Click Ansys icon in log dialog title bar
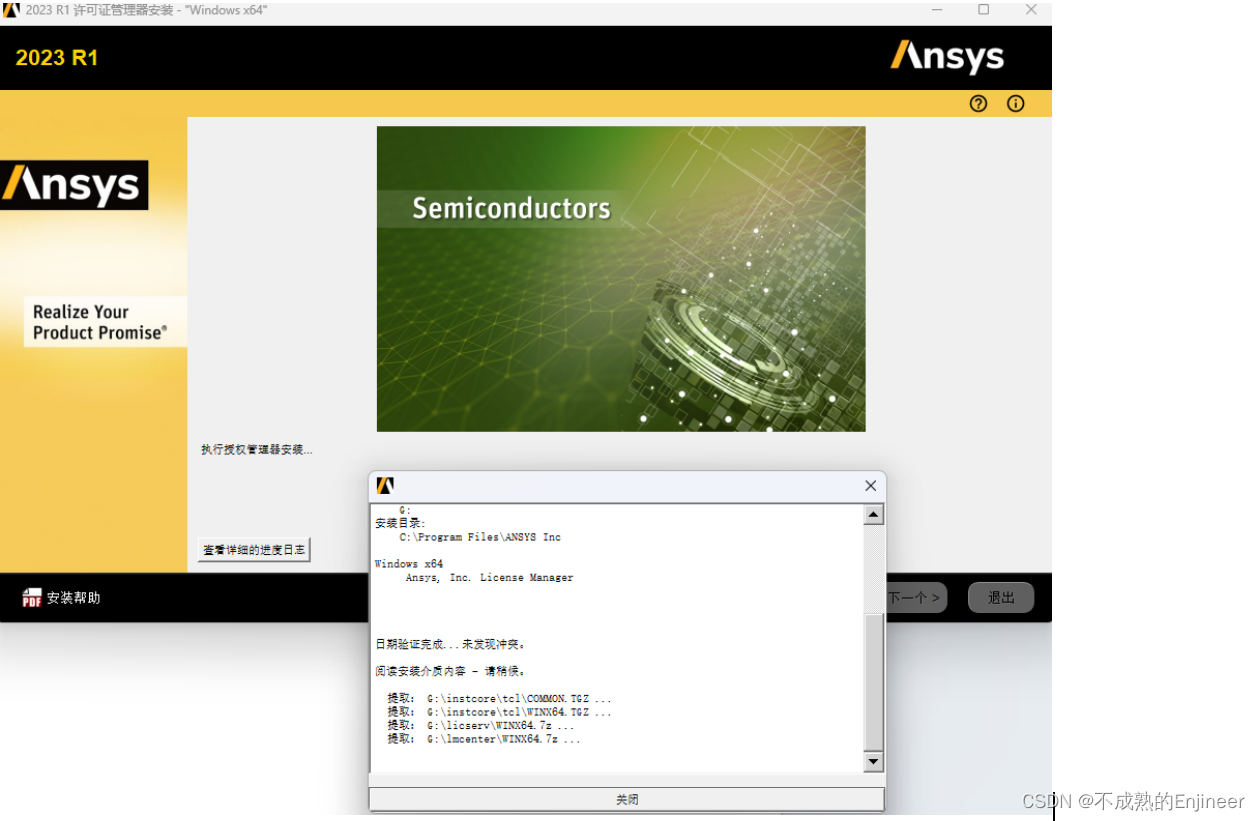 coord(385,486)
